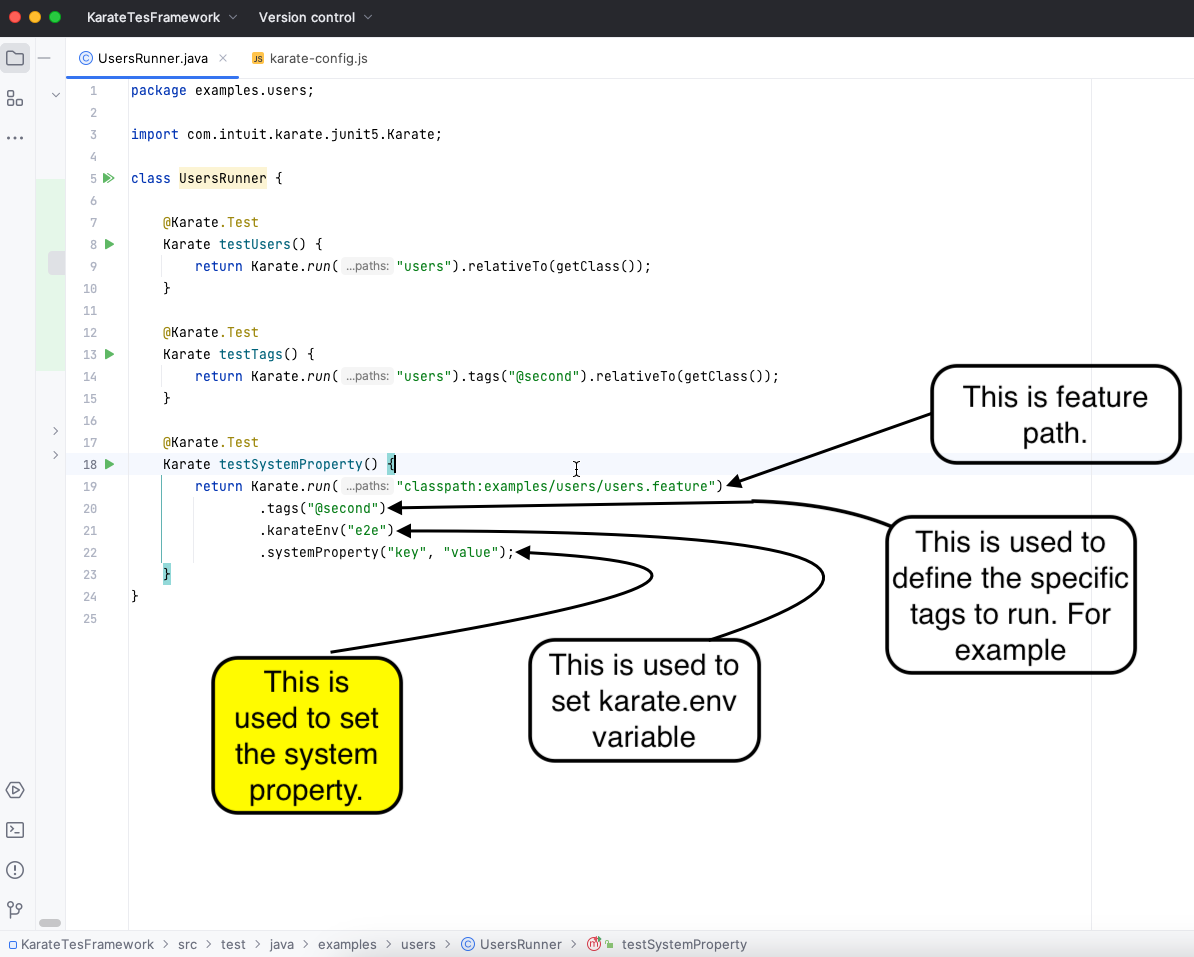The height and width of the screenshot is (957, 1194).
Task: Click the horizontal scrollbar in the left panel
Action: (x=50, y=923)
